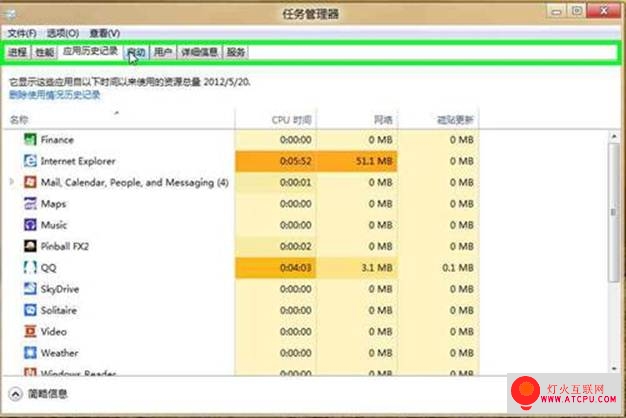The image size is (626, 418).
Task: Select the Video row name
Action: click(53, 332)
